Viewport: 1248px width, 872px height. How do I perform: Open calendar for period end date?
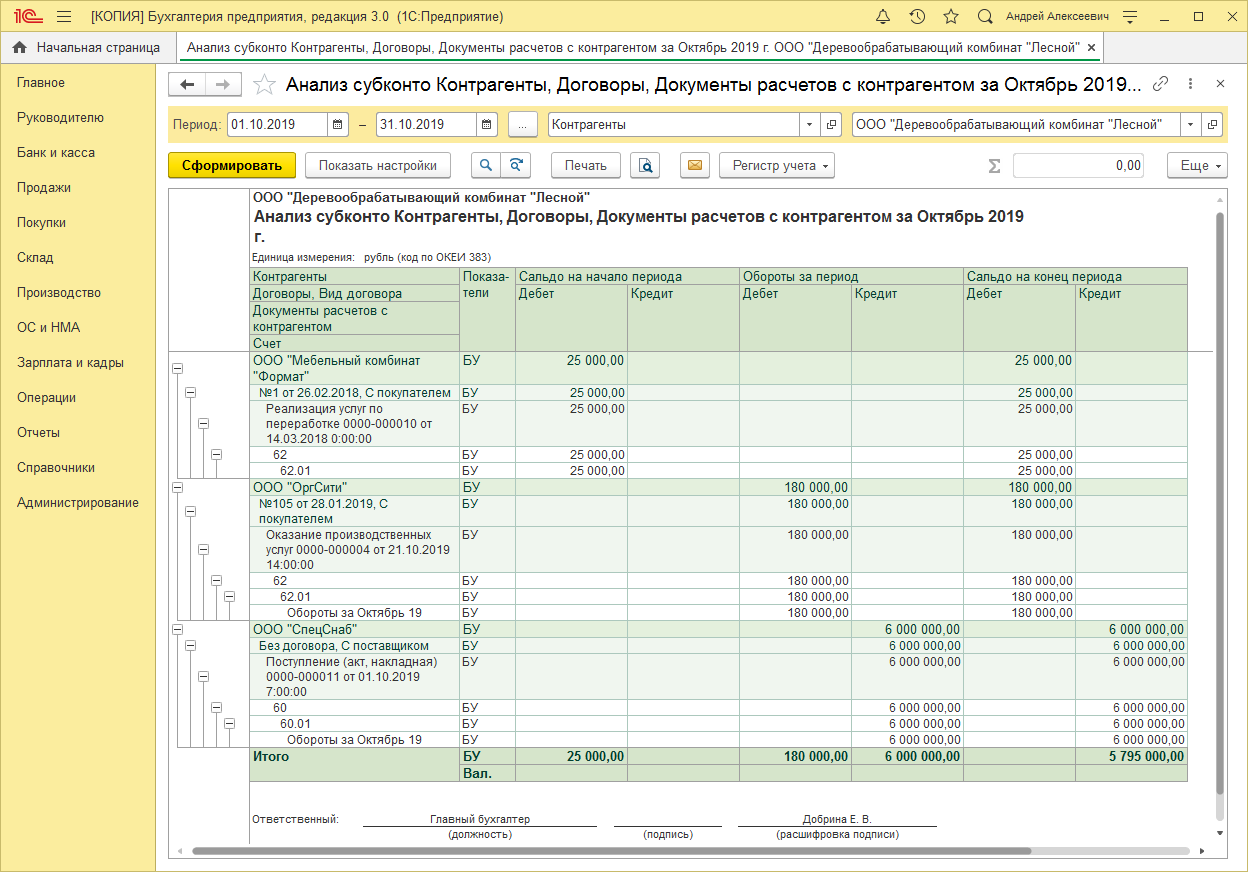(x=486, y=125)
